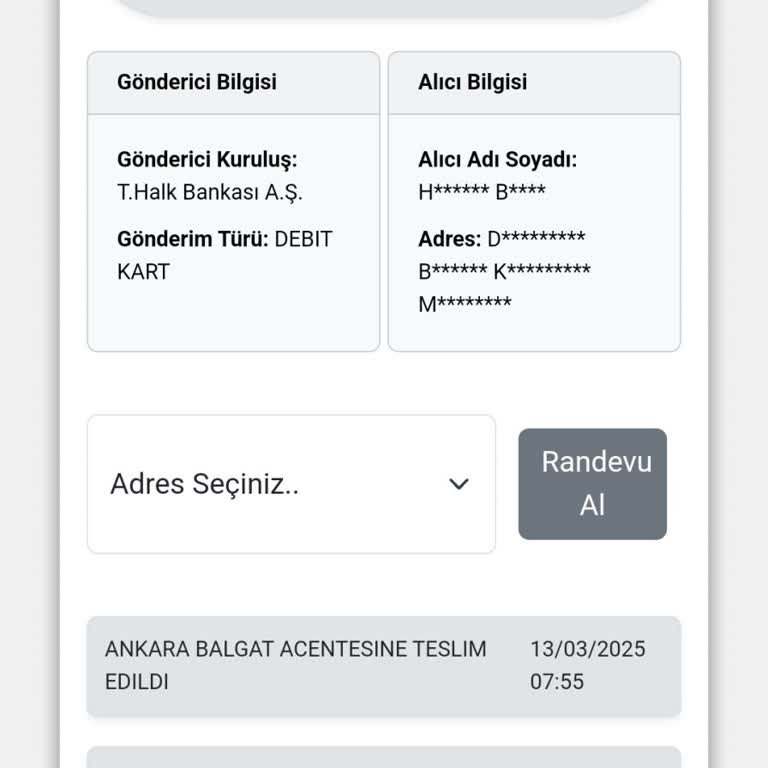Click the masked address line M********
768x768 pixels.
tap(464, 304)
